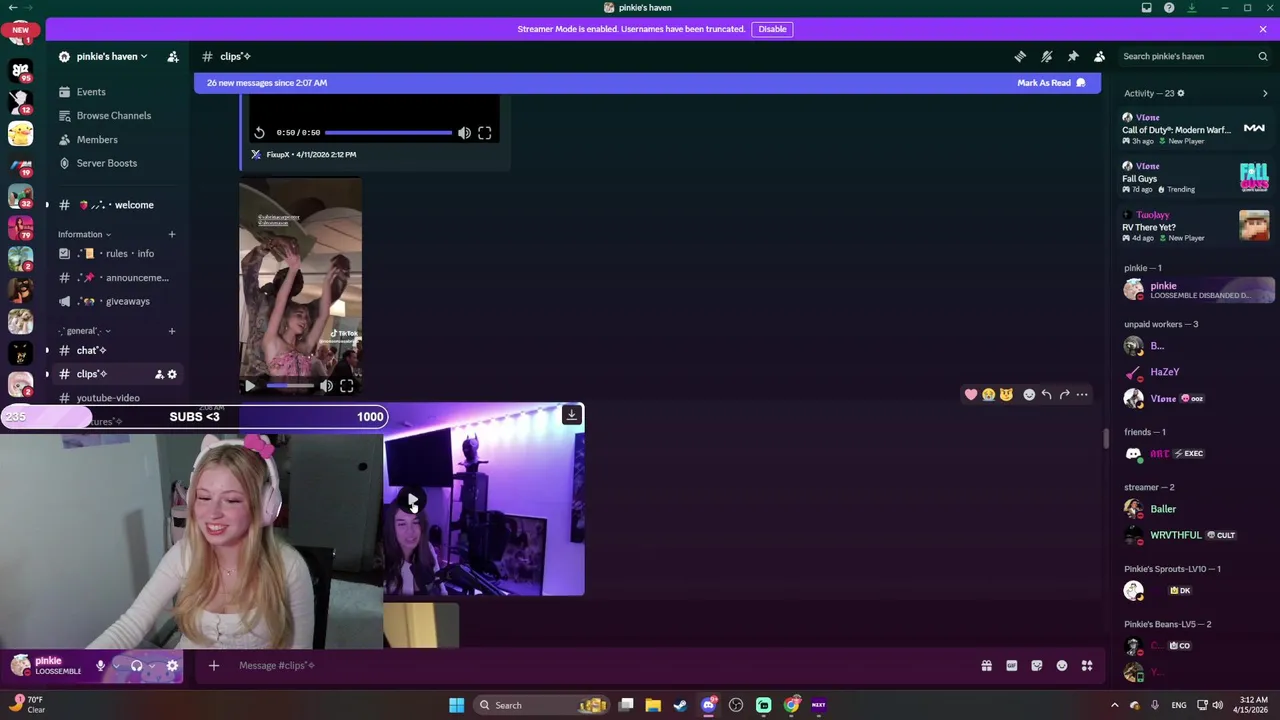Screen dimensions: 1280x720
Task: Open the Threads icon in channel header
Action: (x=1020, y=56)
